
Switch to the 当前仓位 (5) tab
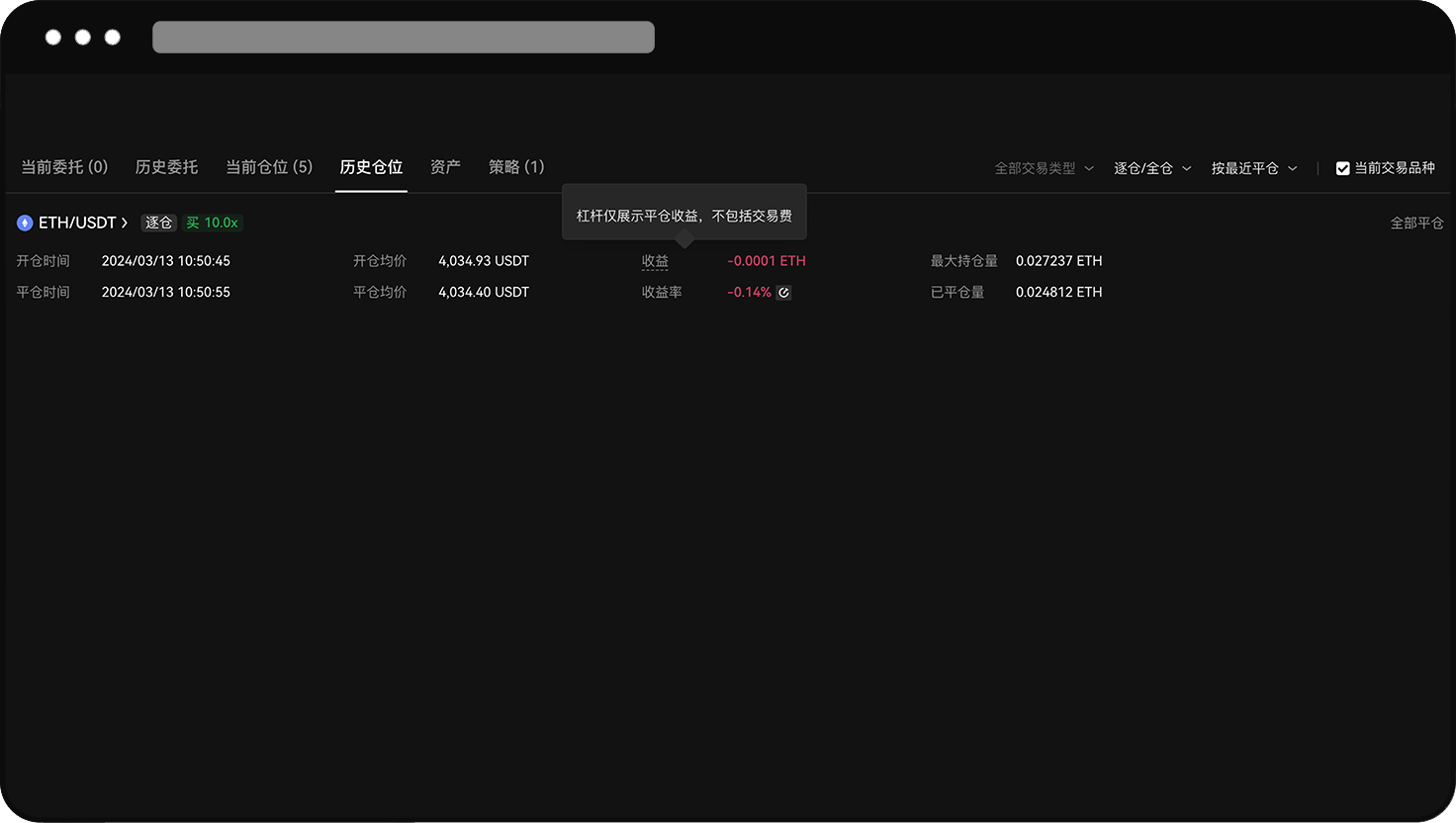[268, 167]
